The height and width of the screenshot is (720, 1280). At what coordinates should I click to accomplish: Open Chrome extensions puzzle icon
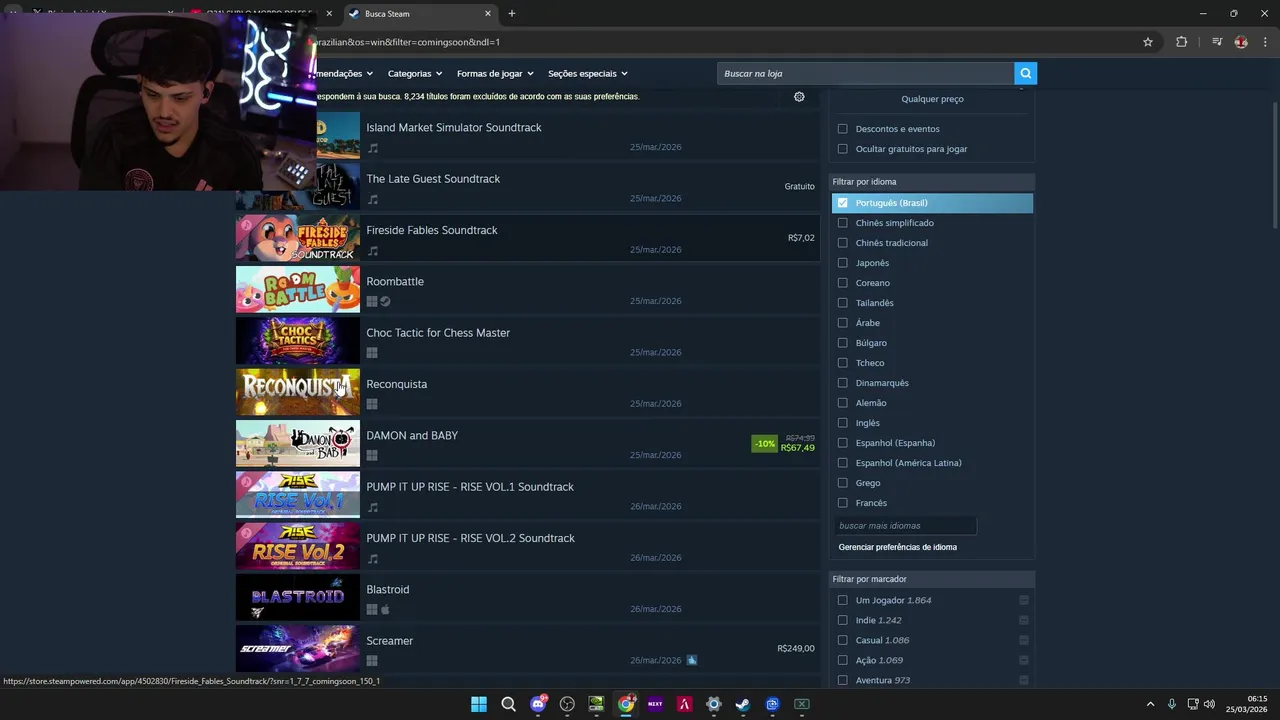point(1182,42)
